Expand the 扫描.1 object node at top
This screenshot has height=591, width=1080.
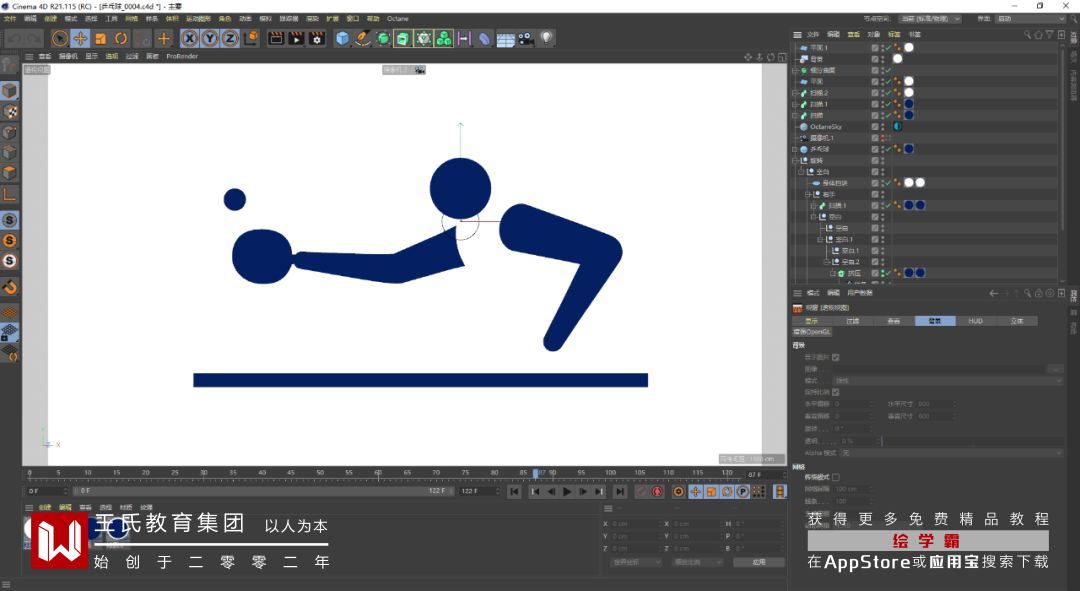point(796,104)
